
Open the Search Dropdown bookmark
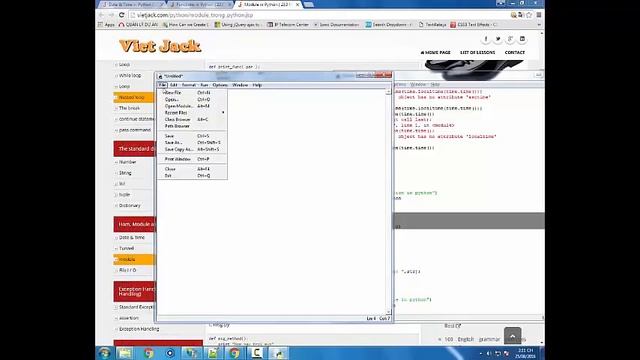[389, 24]
